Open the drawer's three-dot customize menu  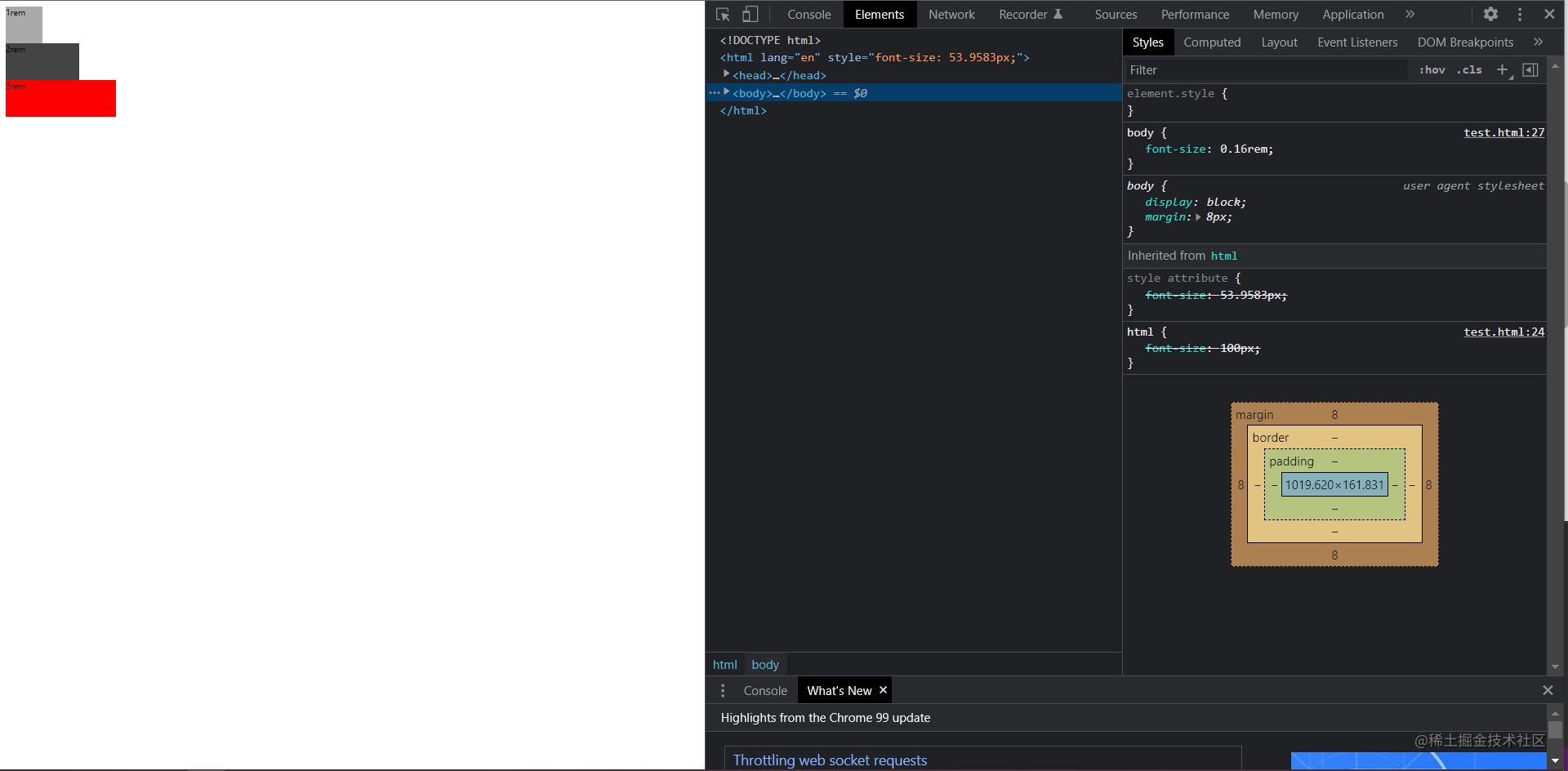723,690
